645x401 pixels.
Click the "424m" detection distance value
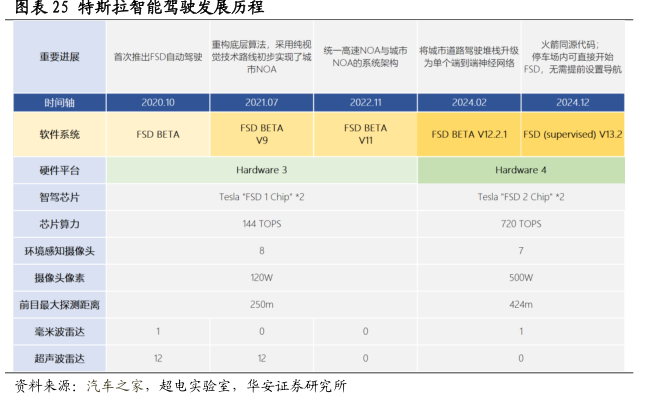tap(520, 304)
